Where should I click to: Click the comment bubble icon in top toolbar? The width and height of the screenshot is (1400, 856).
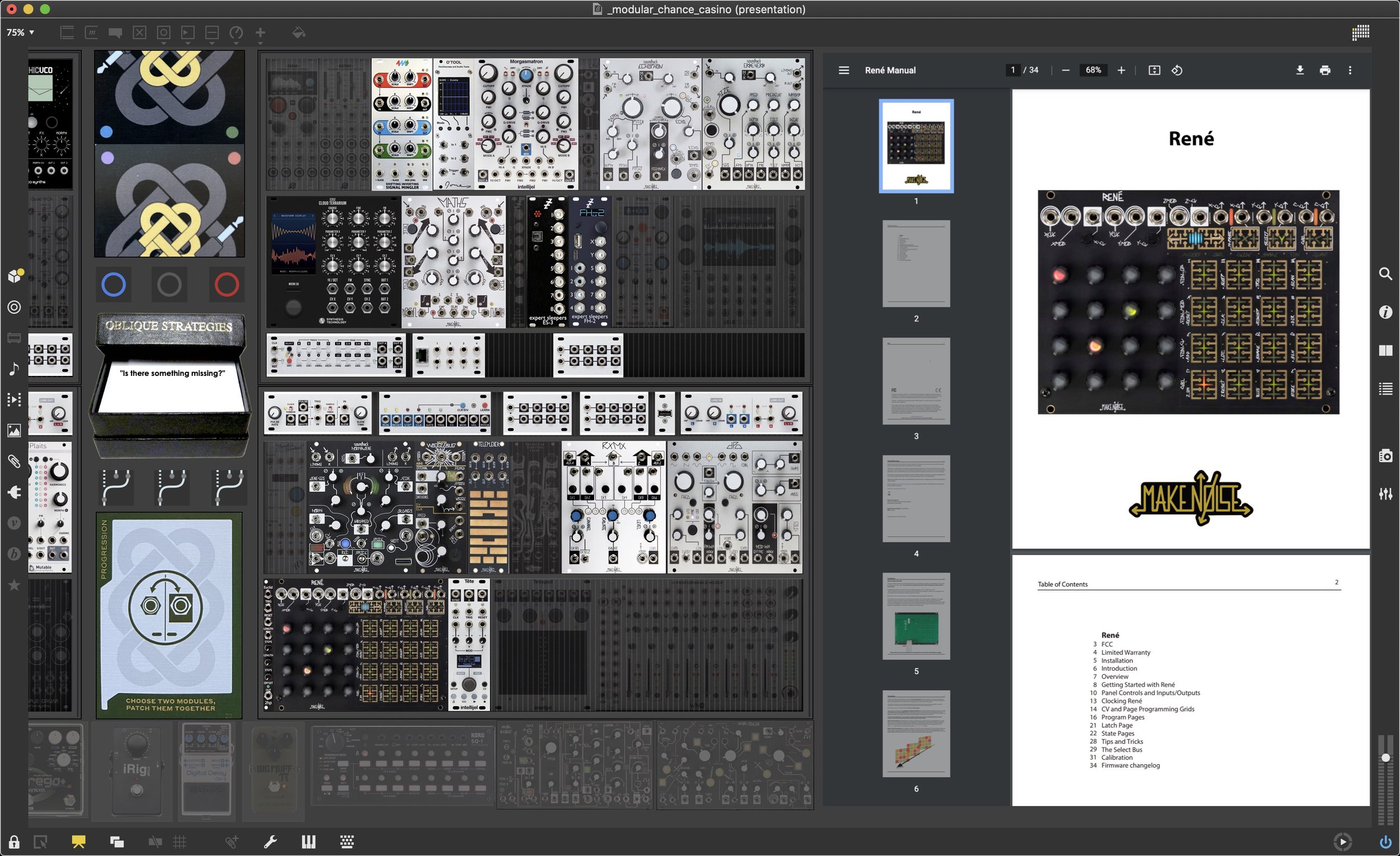pos(115,33)
